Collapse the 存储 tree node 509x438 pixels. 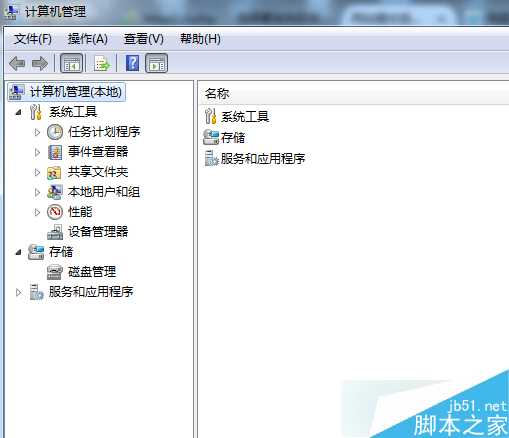pos(19,253)
